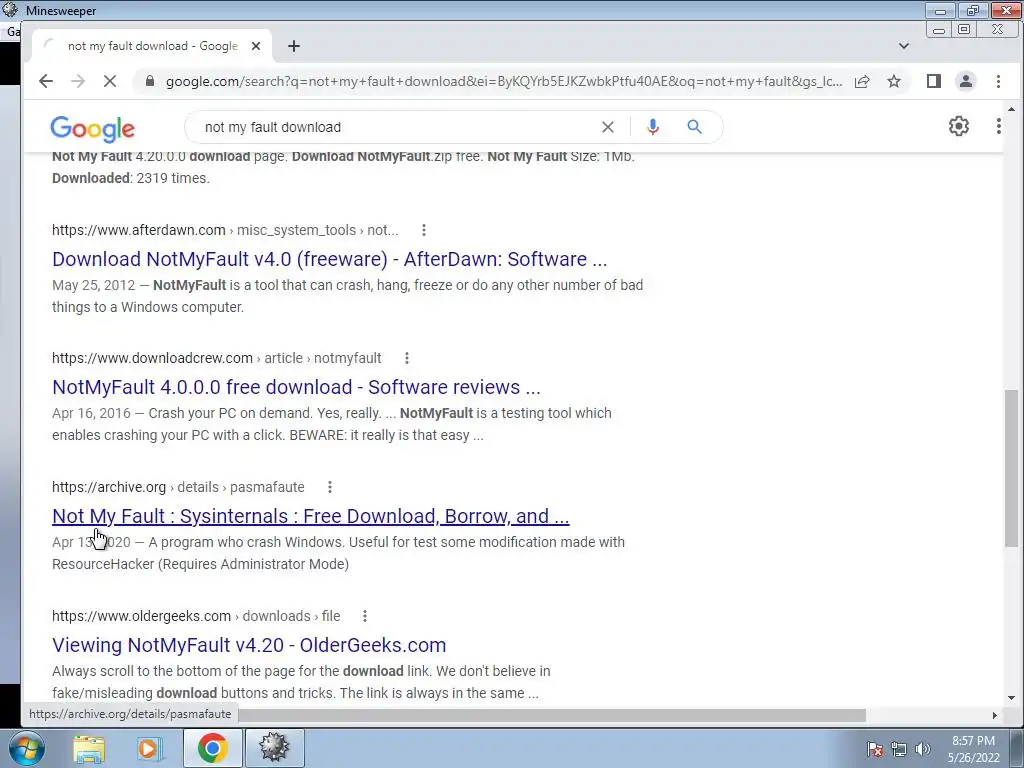Image resolution: width=1024 pixels, height=768 pixels.
Task: Click the scroll up arrow
Action: pyautogui.click(x=1012, y=109)
